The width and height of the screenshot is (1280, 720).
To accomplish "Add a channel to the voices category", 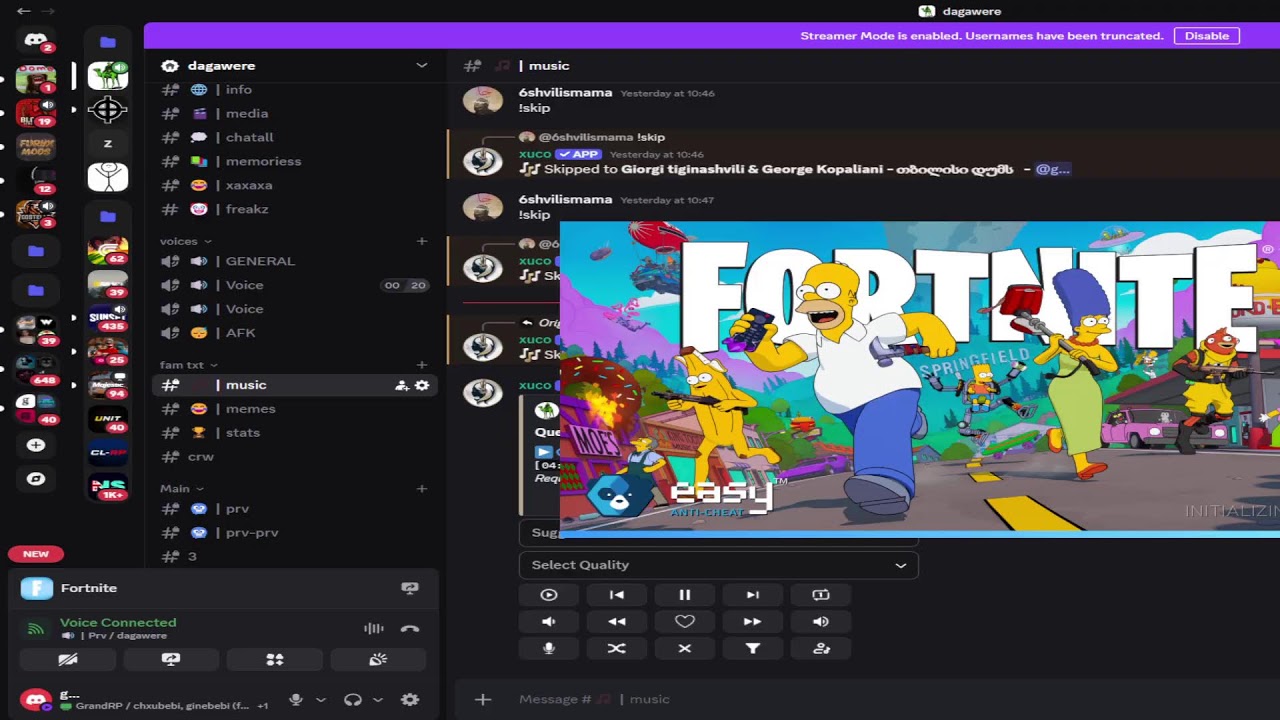I will click(422, 241).
